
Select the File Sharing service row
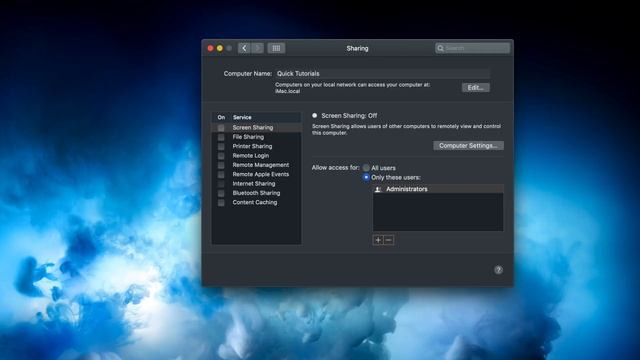(257, 137)
